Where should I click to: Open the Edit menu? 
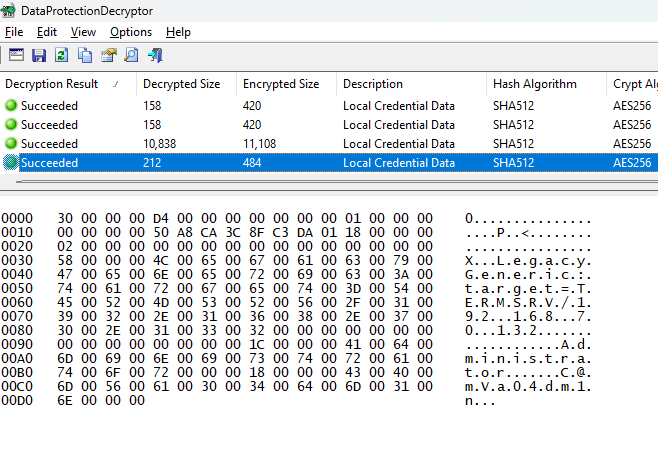(x=47, y=32)
